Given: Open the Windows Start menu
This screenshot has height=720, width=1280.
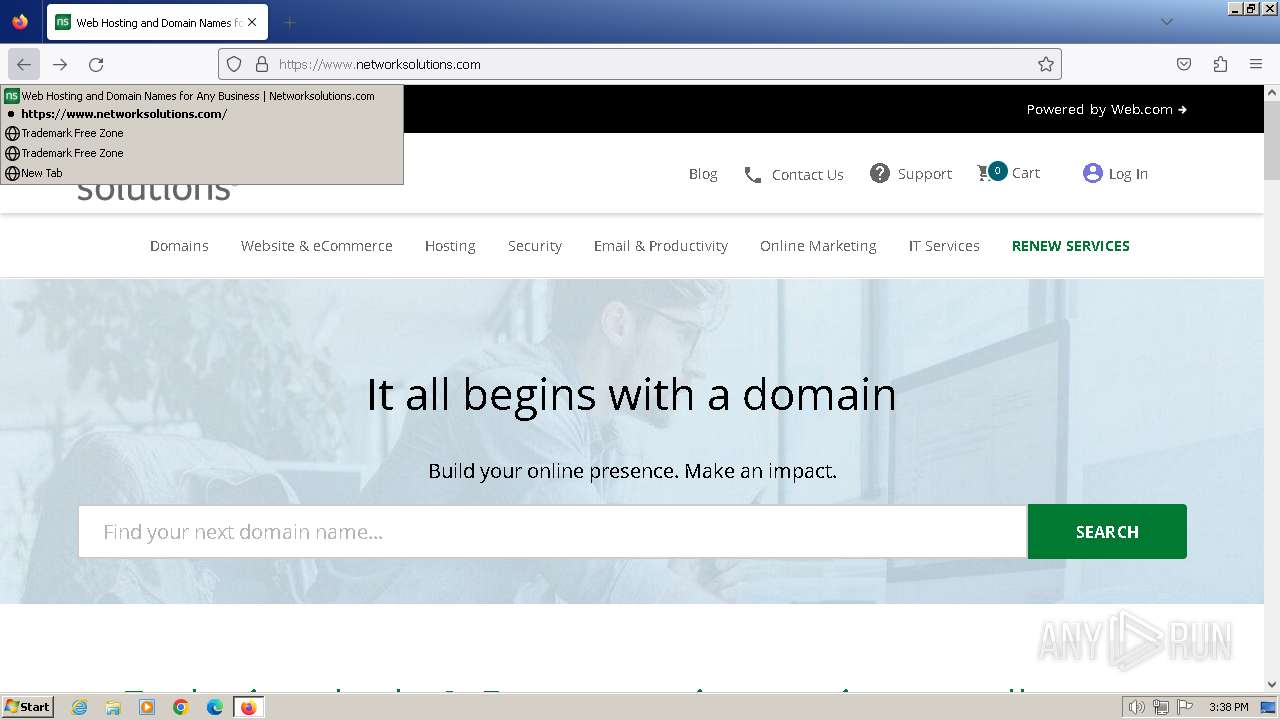Looking at the screenshot, I should (27, 707).
